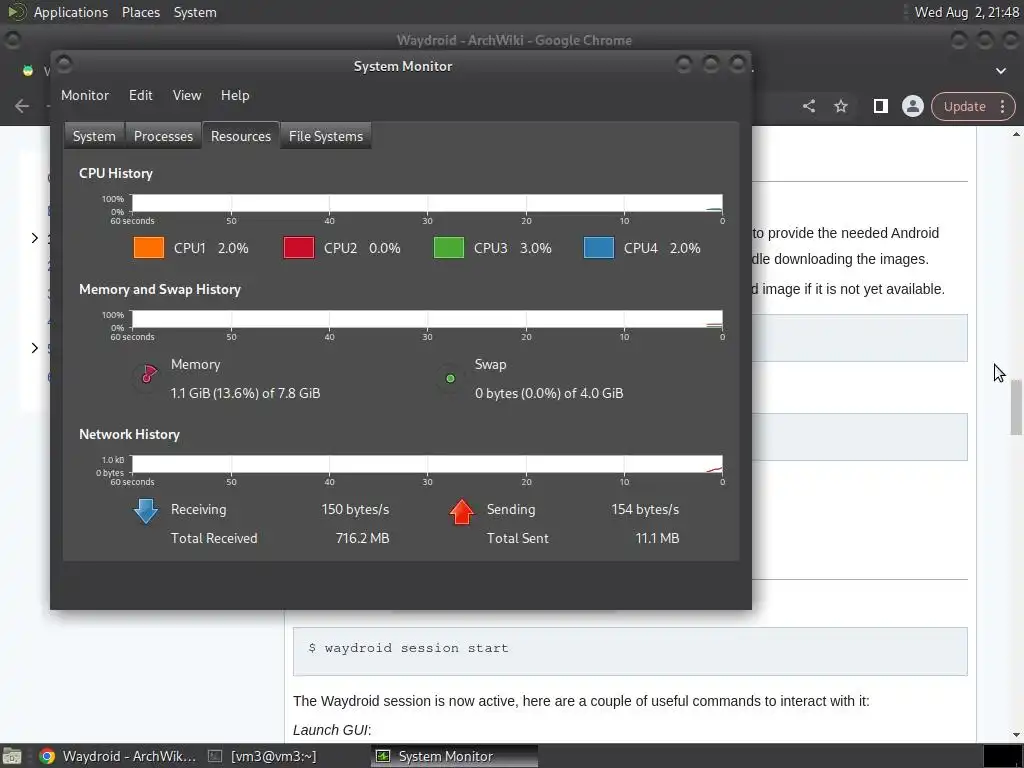Screen dimensions: 1024x768
Task: Click the scrollbar up arrow in Chrome
Action: [x=1016, y=134]
